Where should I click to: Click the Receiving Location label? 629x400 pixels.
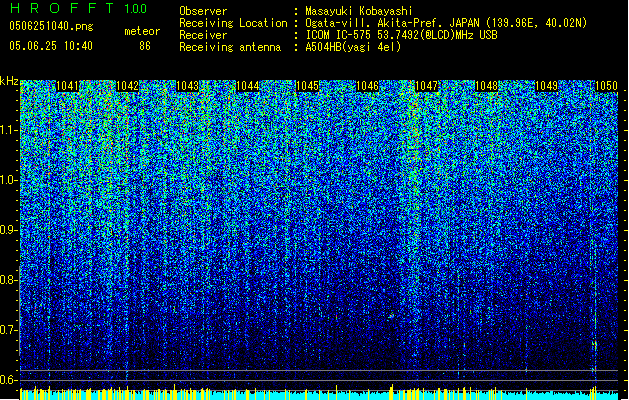[x=233, y=23]
